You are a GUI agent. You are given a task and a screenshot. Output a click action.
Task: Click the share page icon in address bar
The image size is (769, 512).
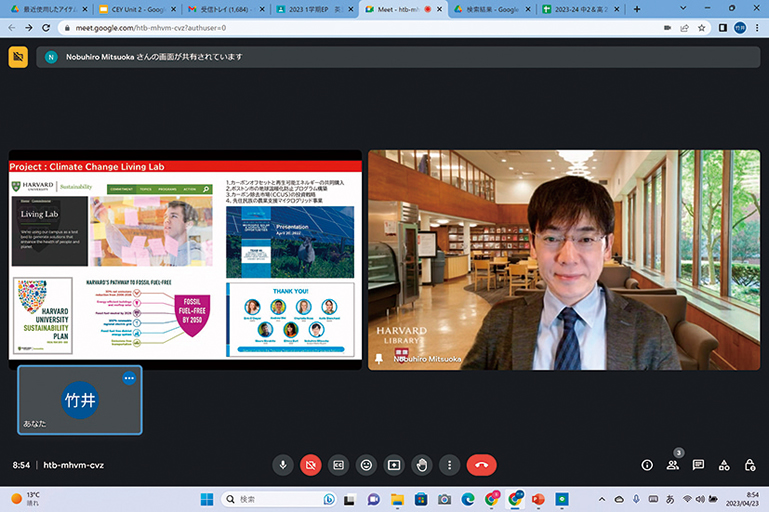685,28
